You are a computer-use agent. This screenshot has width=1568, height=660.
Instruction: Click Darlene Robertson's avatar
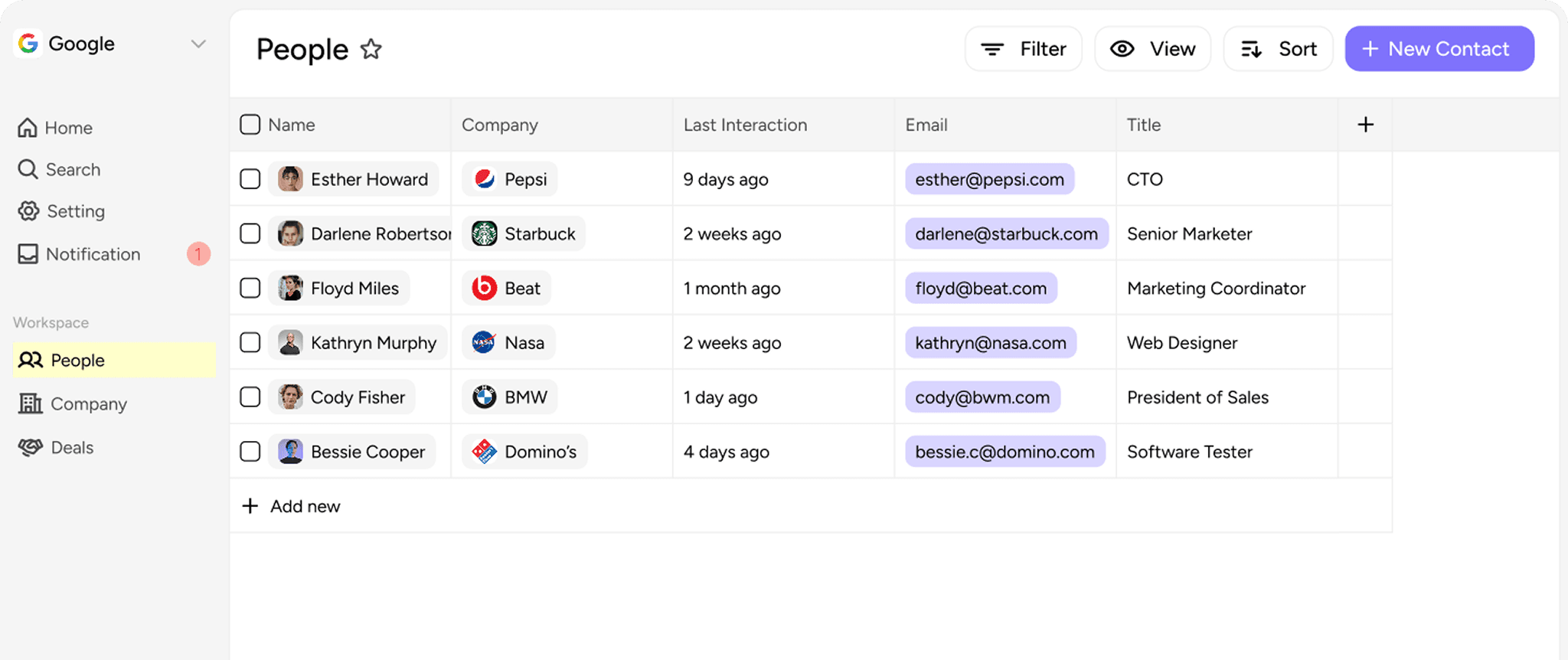coord(290,234)
